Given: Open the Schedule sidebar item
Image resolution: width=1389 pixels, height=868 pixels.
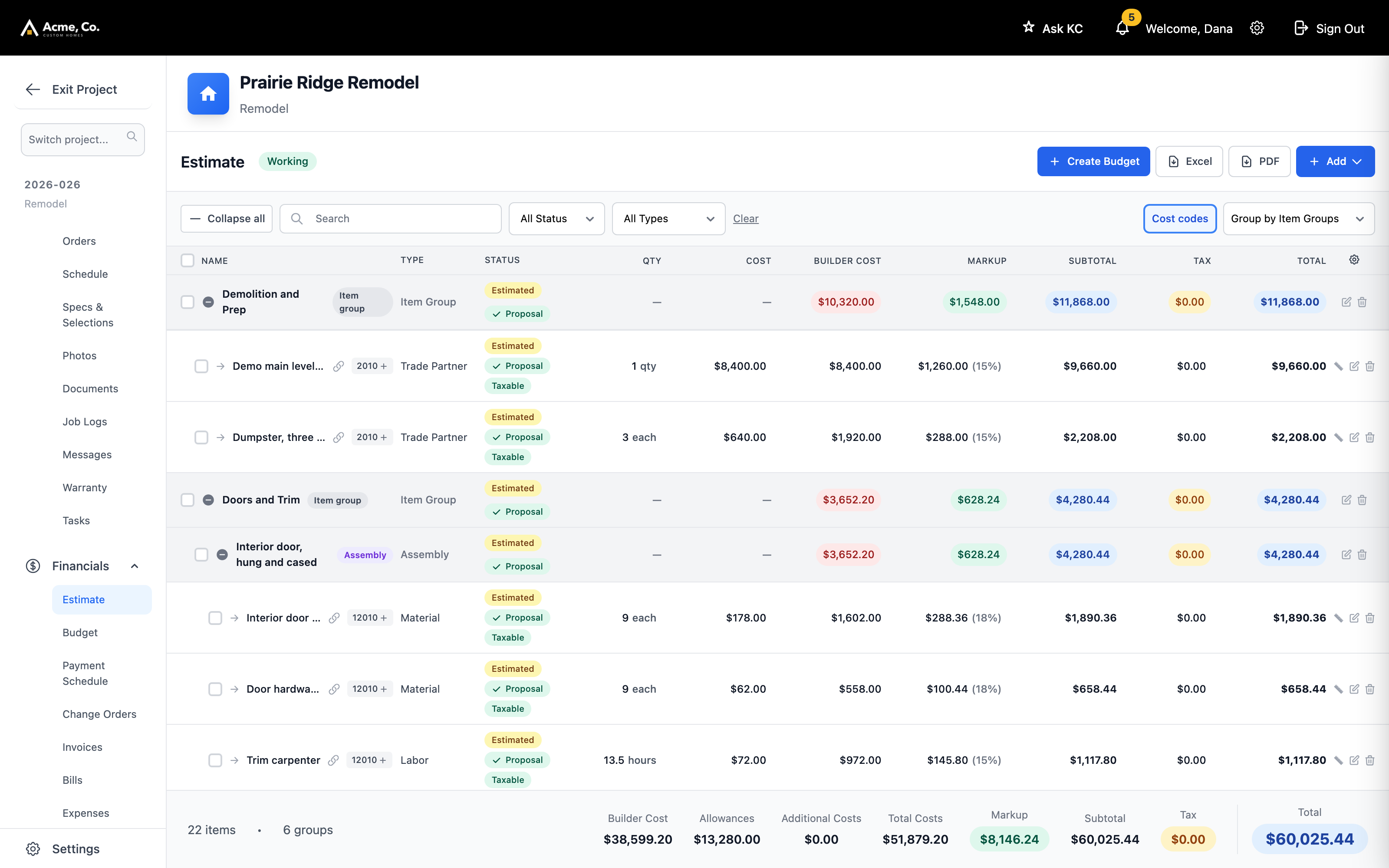Looking at the screenshot, I should click(85, 274).
